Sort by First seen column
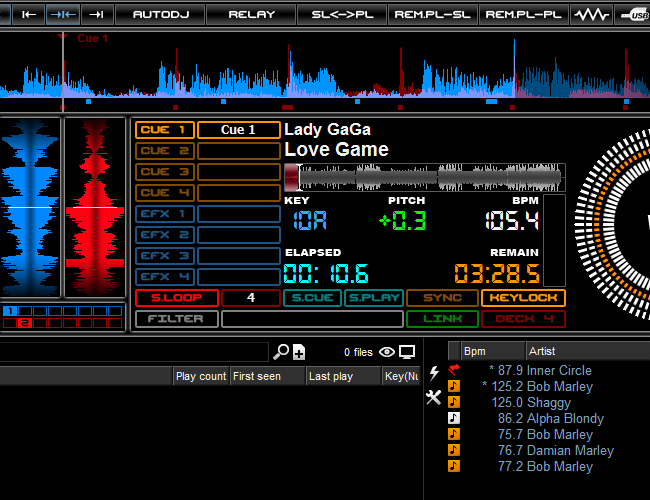Viewport: 650px width, 500px height. coord(267,376)
